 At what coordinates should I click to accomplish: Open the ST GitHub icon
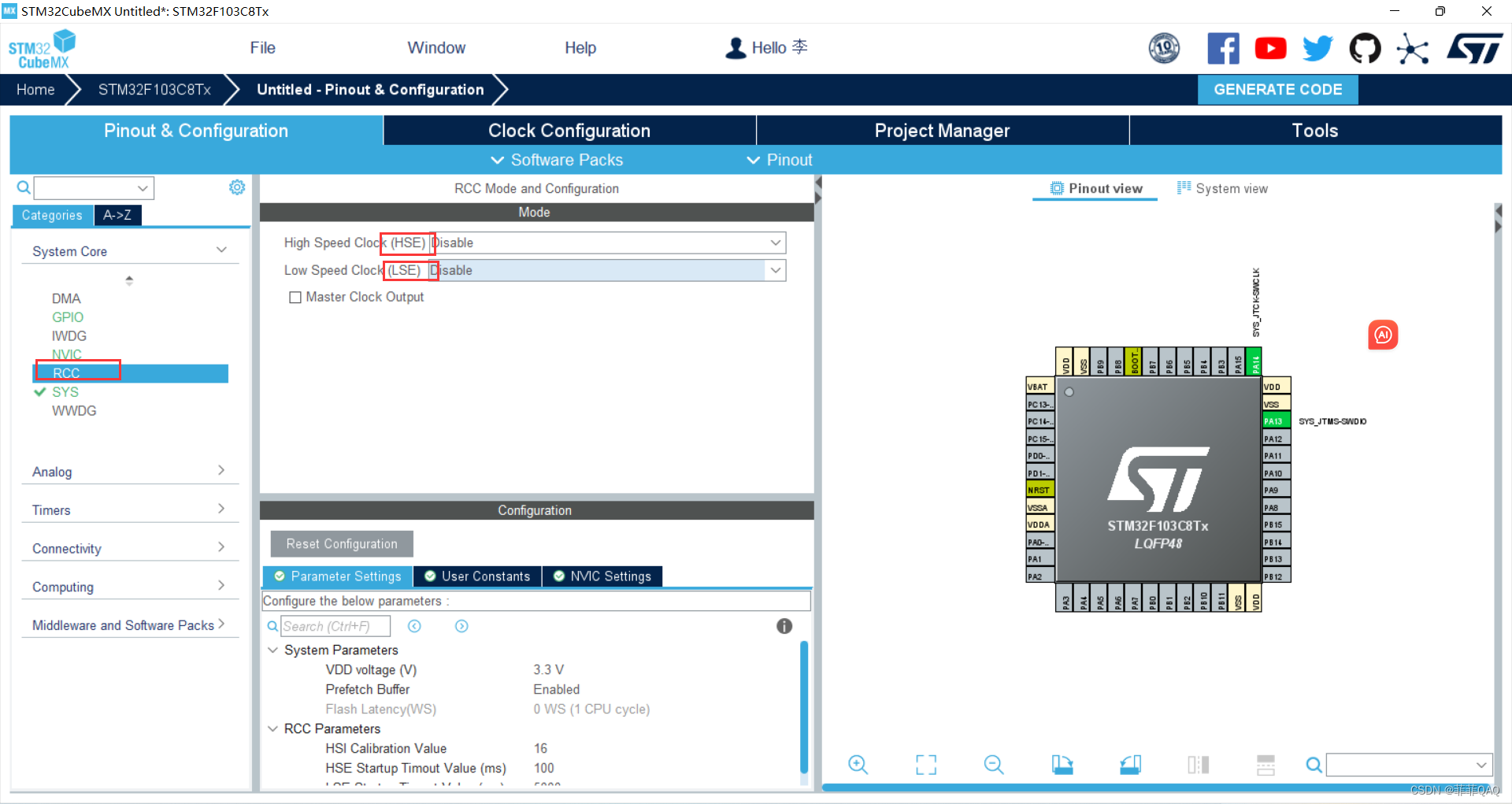pos(1365,49)
